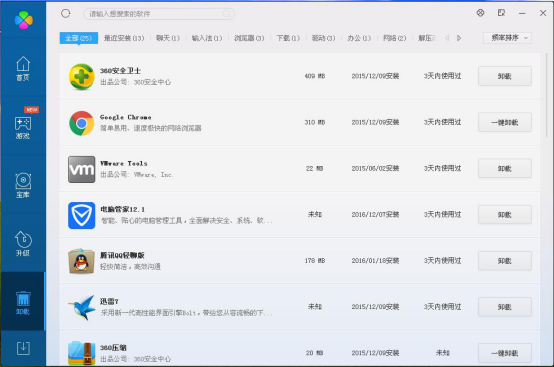Uninstall 腾讯QQ轻聊版 with 卸载 button
Screen dimensions: 554x367
(x=505, y=261)
